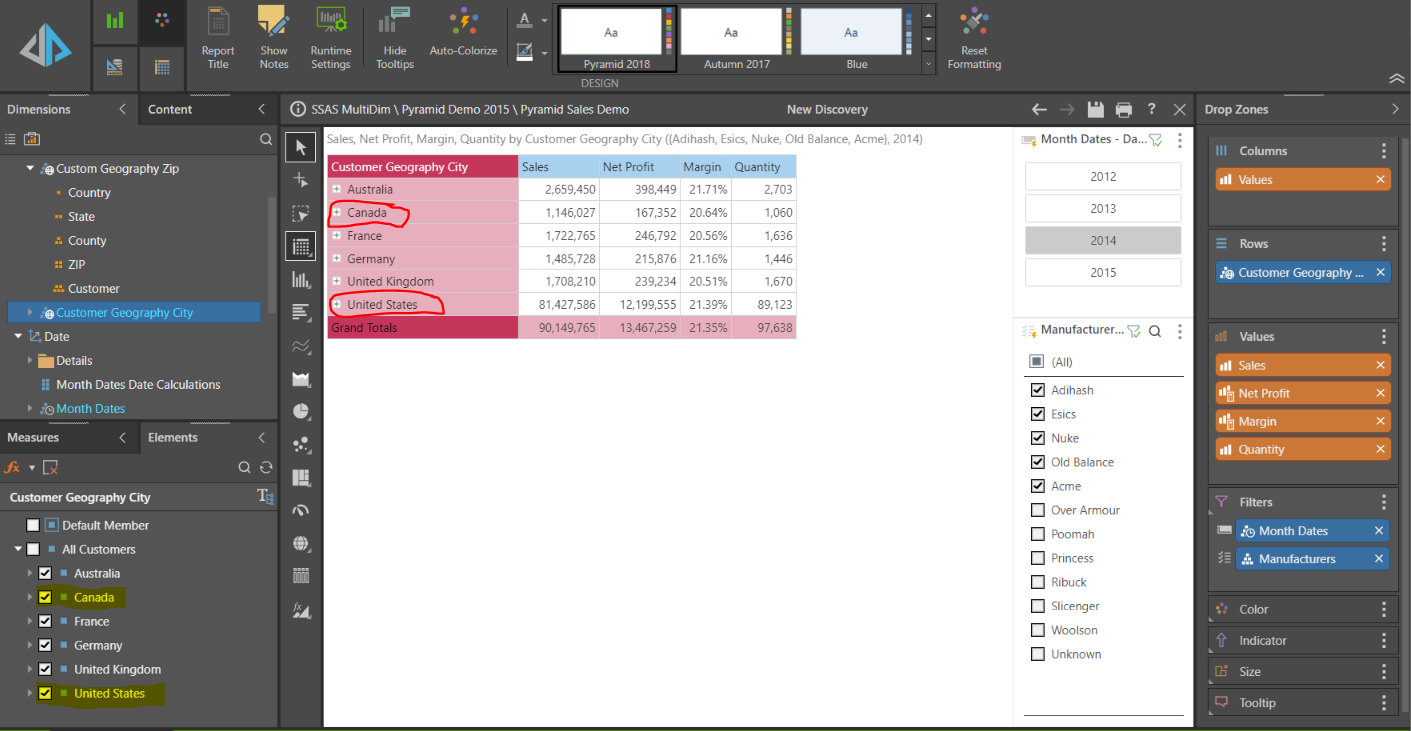Switch to the Content tab
This screenshot has height=731, width=1411.
tap(170, 109)
